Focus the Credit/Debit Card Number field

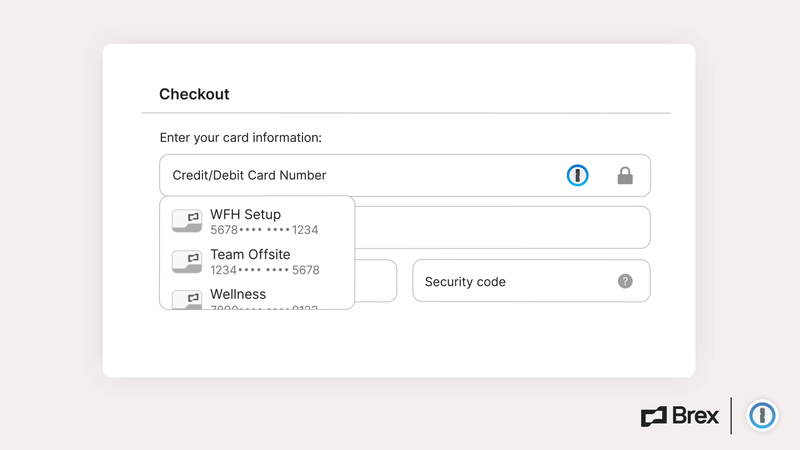[x=405, y=176]
